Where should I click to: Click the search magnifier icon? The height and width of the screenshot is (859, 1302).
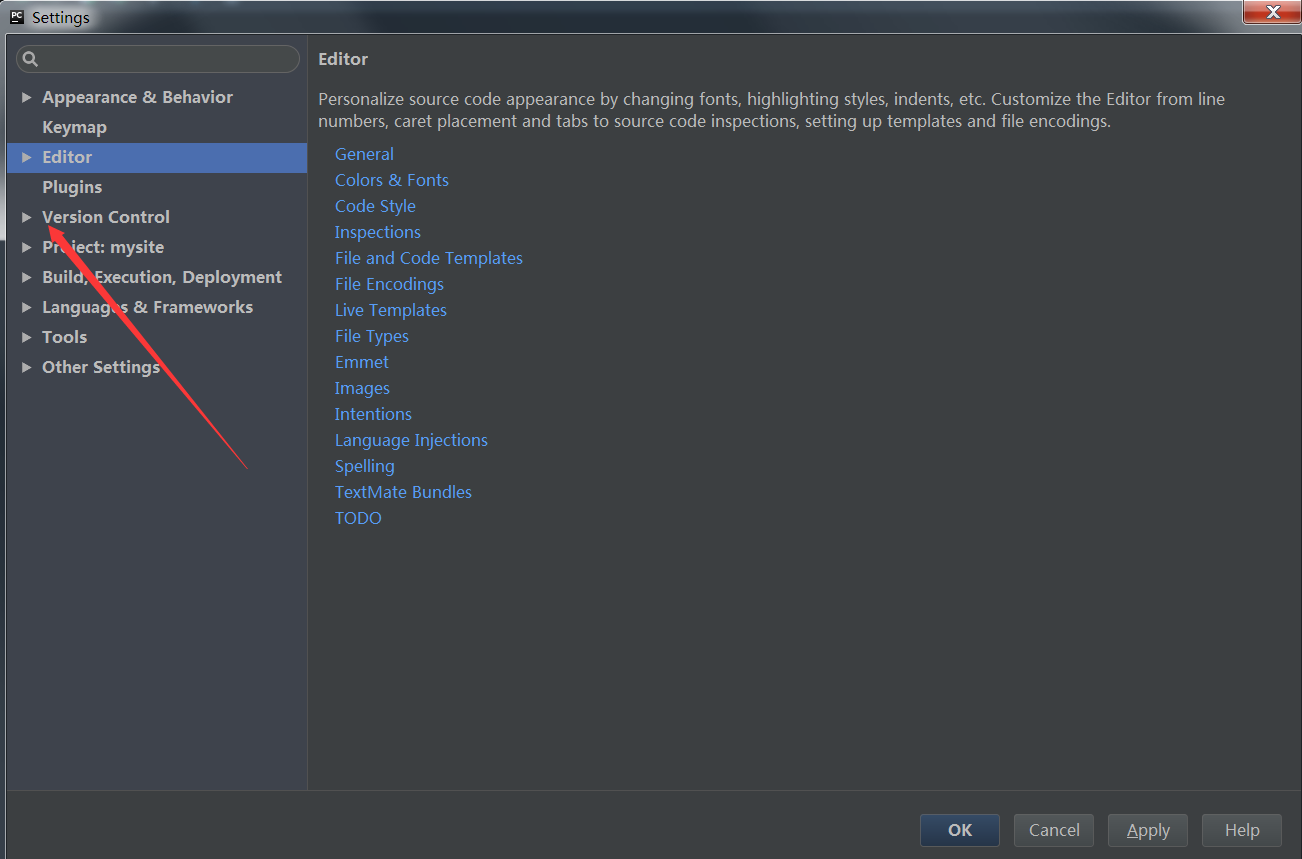(30, 60)
